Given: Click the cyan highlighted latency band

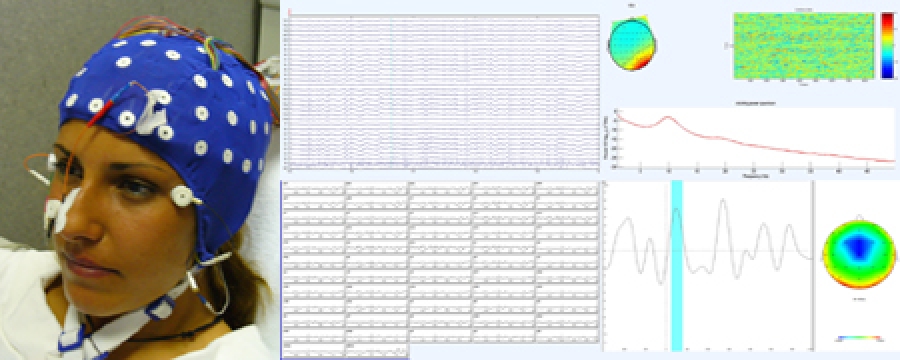Looking at the screenshot, I should tap(677, 265).
